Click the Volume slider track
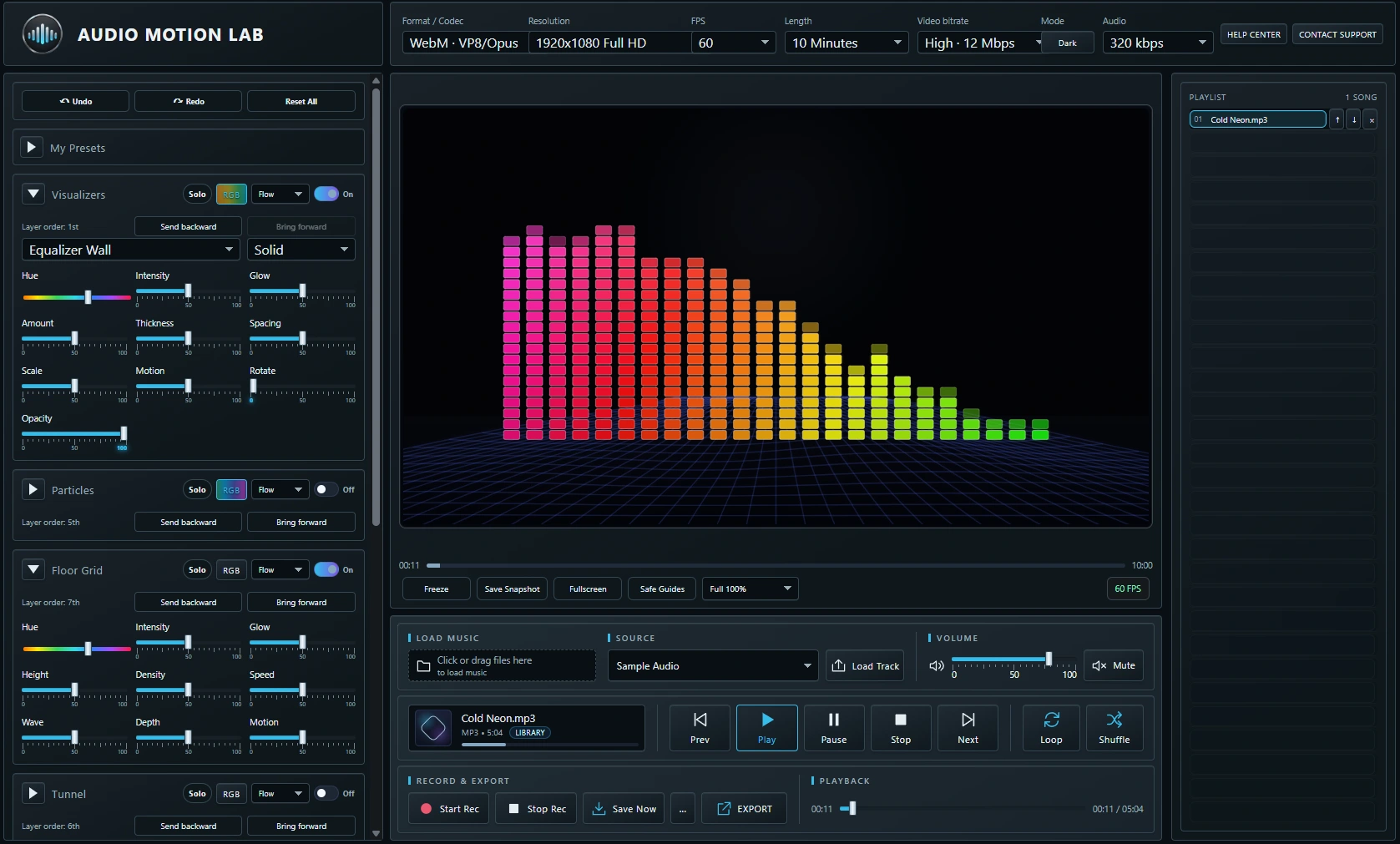Image resolution: width=1400 pixels, height=844 pixels. [x=1013, y=660]
